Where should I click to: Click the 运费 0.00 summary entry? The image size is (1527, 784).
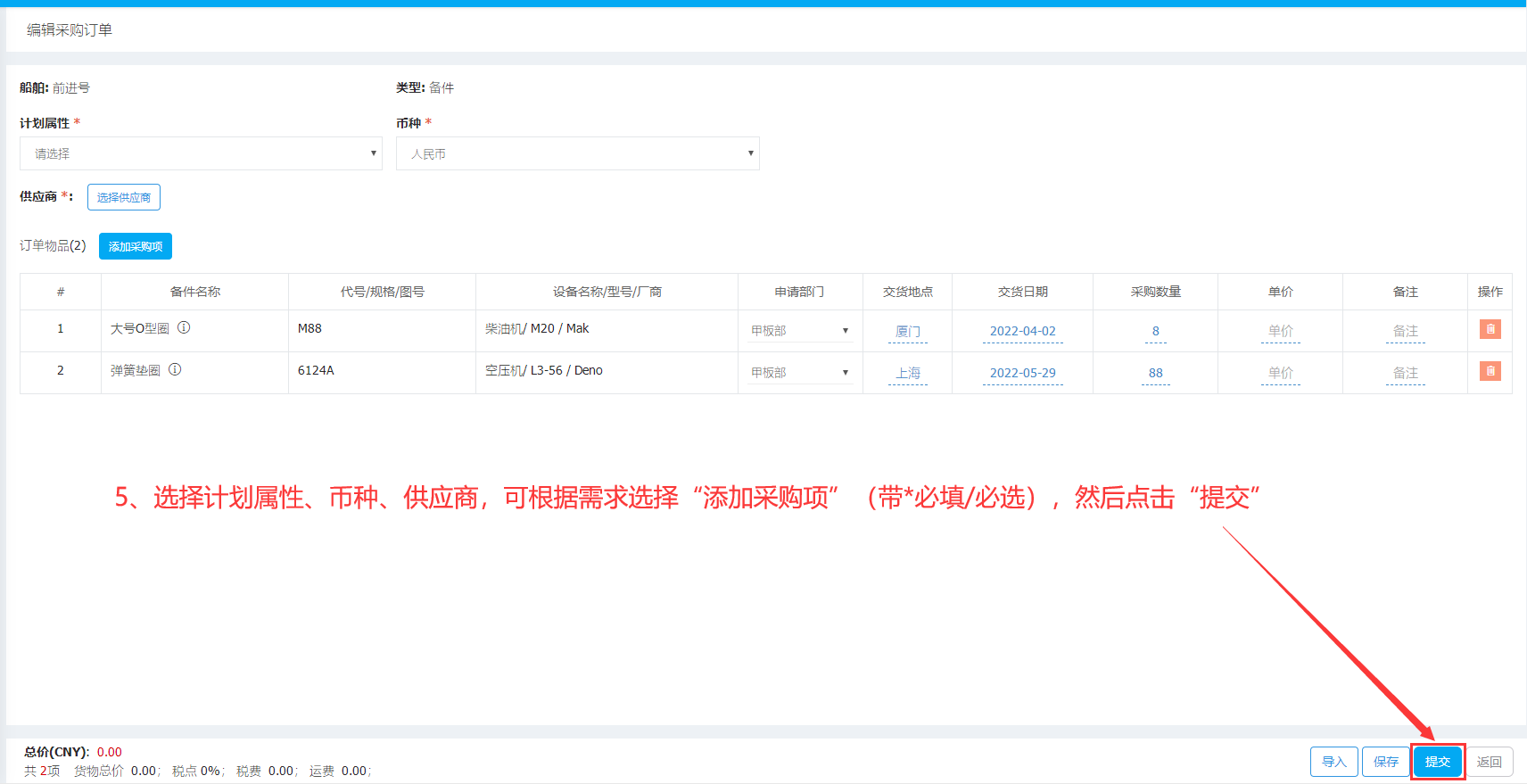[340, 771]
